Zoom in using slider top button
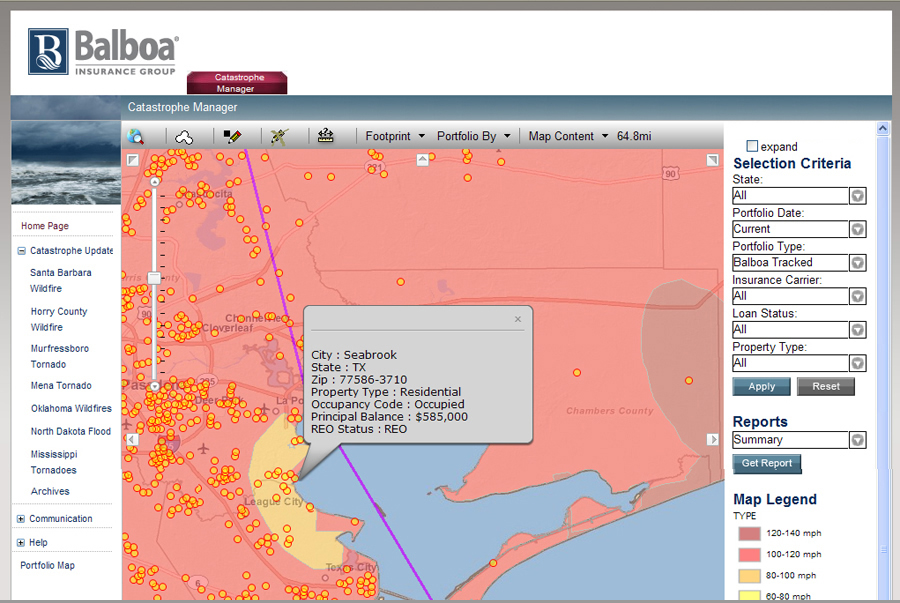 [x=154, y=182]
